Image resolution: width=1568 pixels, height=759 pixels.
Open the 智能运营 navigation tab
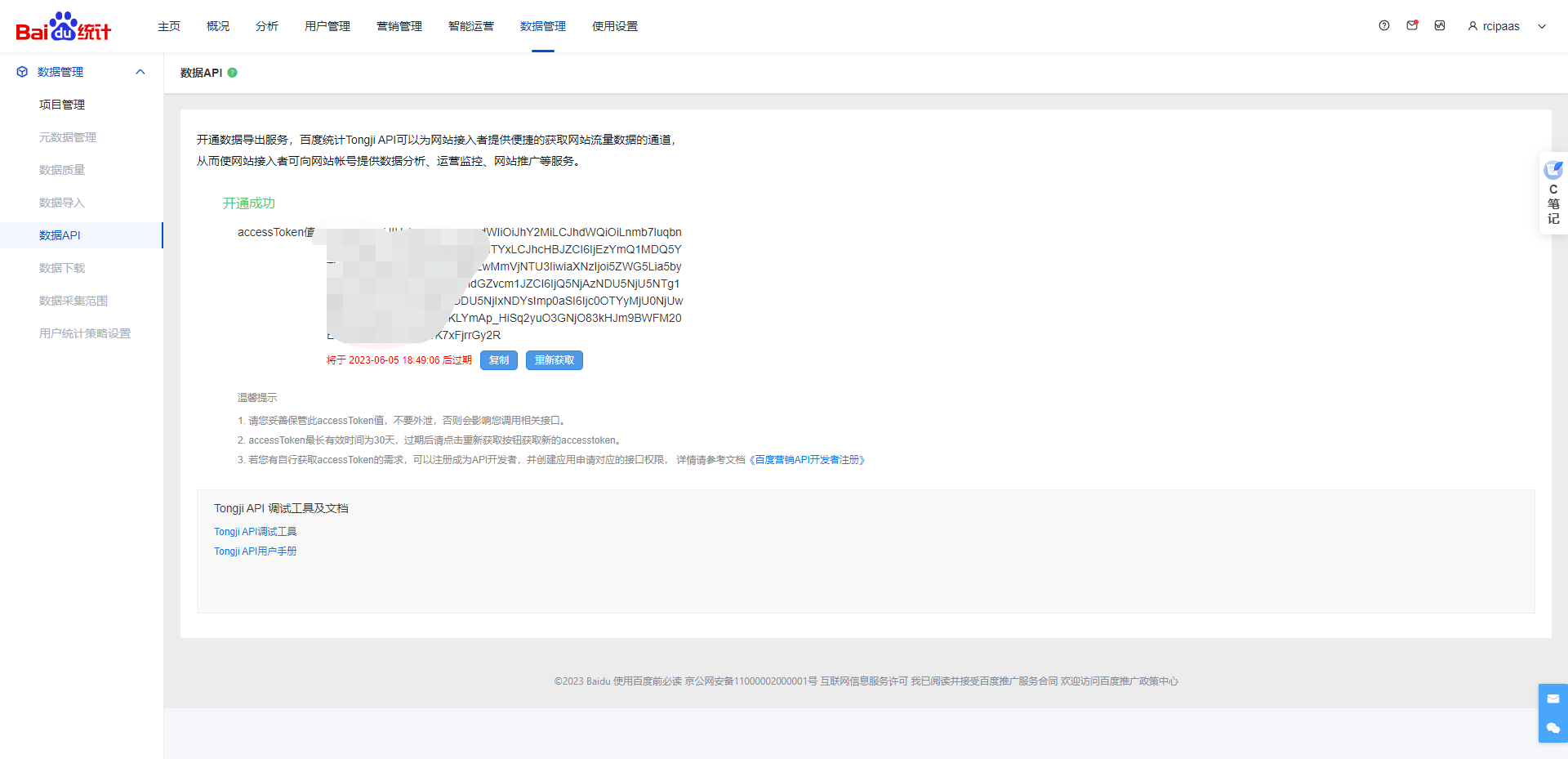pyautogui.click(x=470, y=25)
